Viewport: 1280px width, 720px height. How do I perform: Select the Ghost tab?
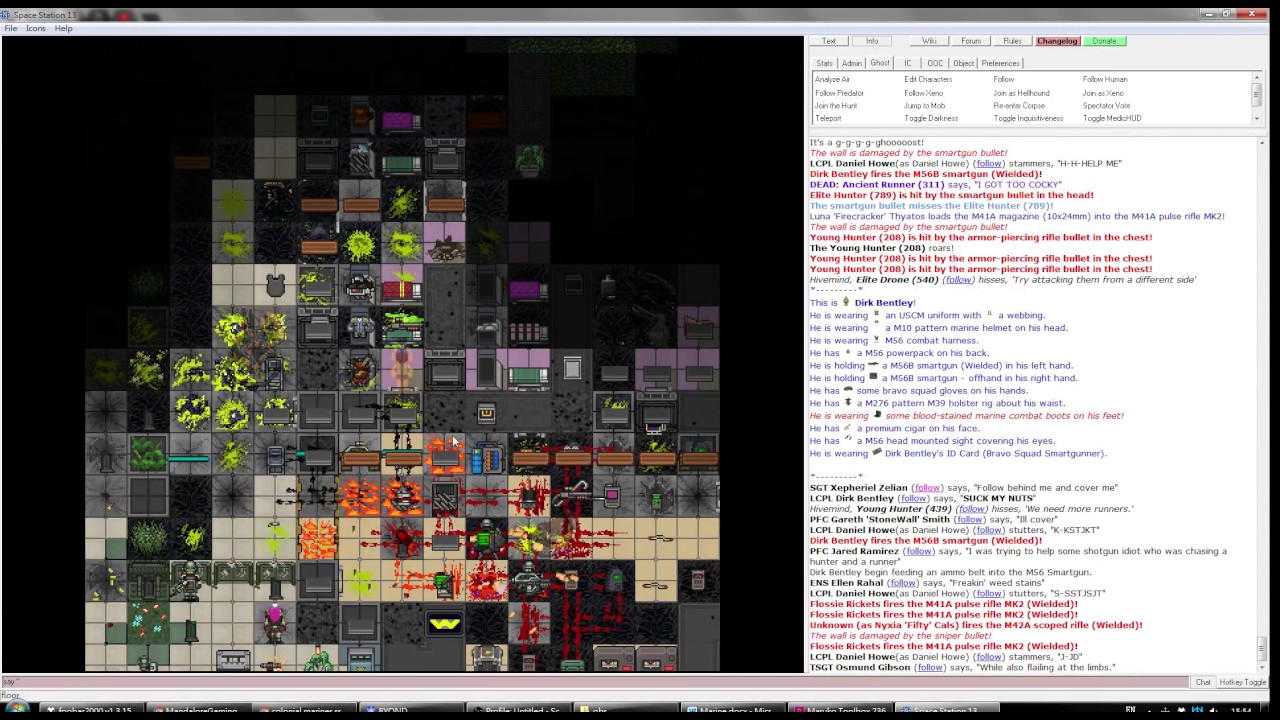coord(880,63)
